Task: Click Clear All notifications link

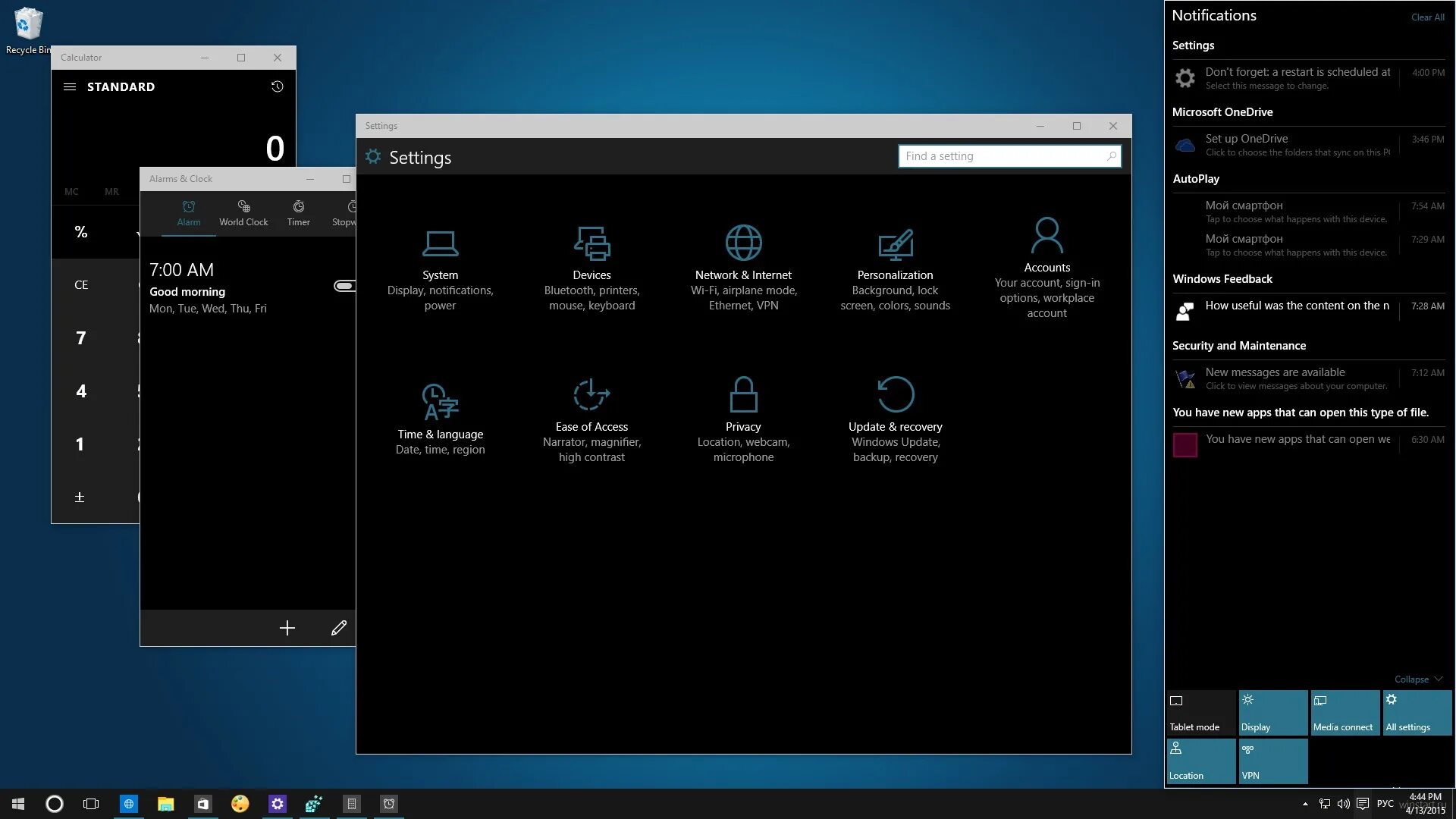Action: click(1427, 17)
